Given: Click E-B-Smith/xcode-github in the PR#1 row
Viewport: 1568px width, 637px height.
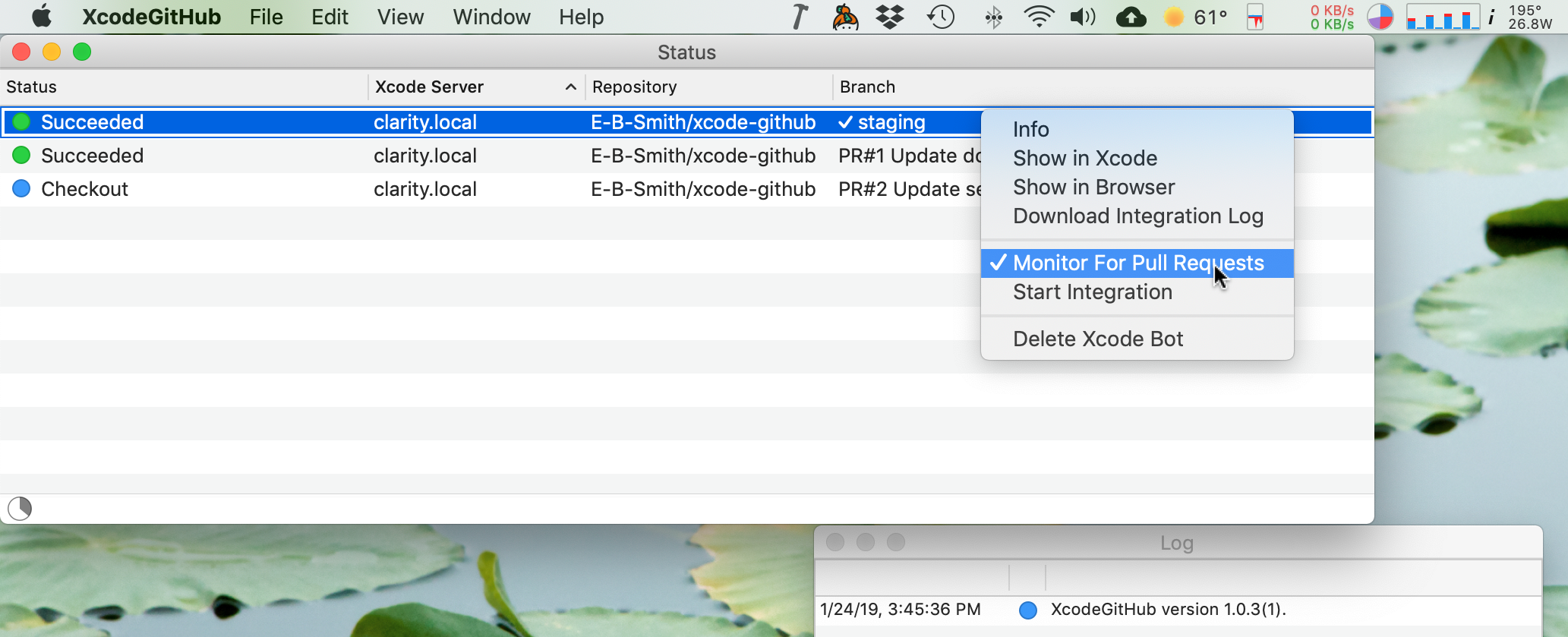Looking at the screenshot, I should point(703,156).
